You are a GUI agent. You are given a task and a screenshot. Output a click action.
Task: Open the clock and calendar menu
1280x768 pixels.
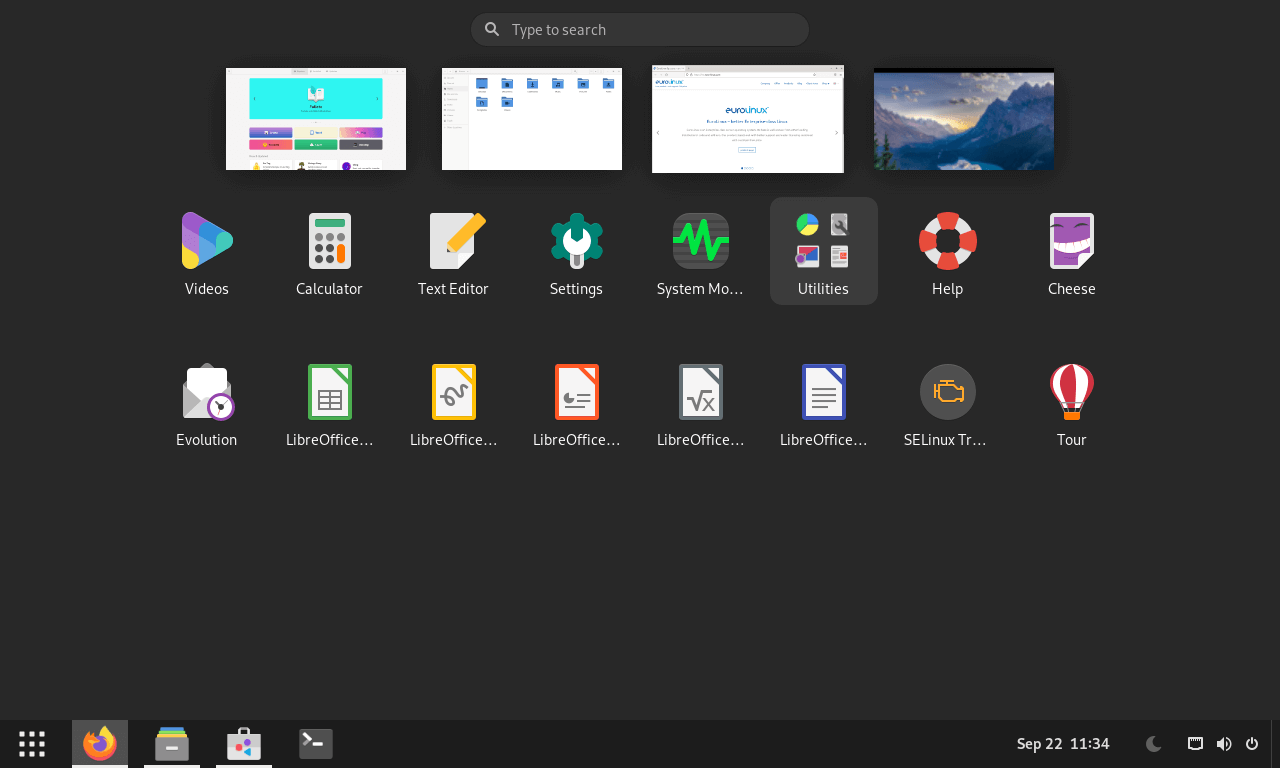(1063, 744)
